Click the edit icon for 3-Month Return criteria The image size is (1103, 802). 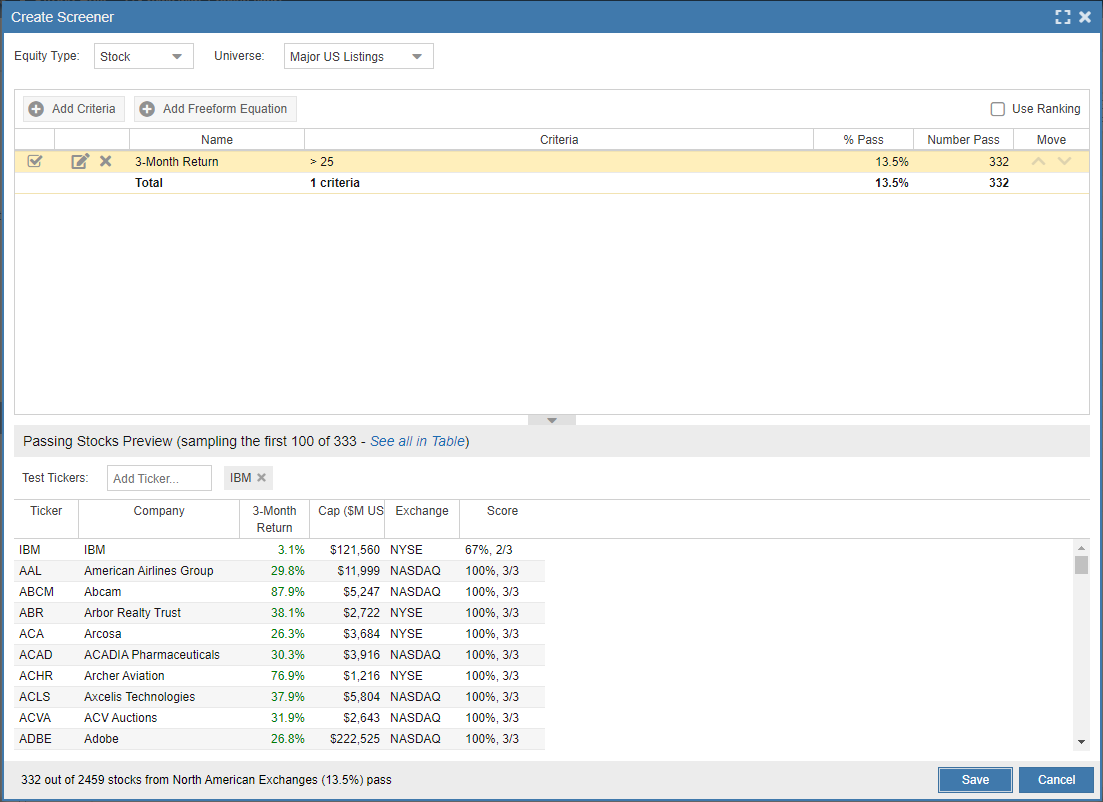(x=80, y=161)
